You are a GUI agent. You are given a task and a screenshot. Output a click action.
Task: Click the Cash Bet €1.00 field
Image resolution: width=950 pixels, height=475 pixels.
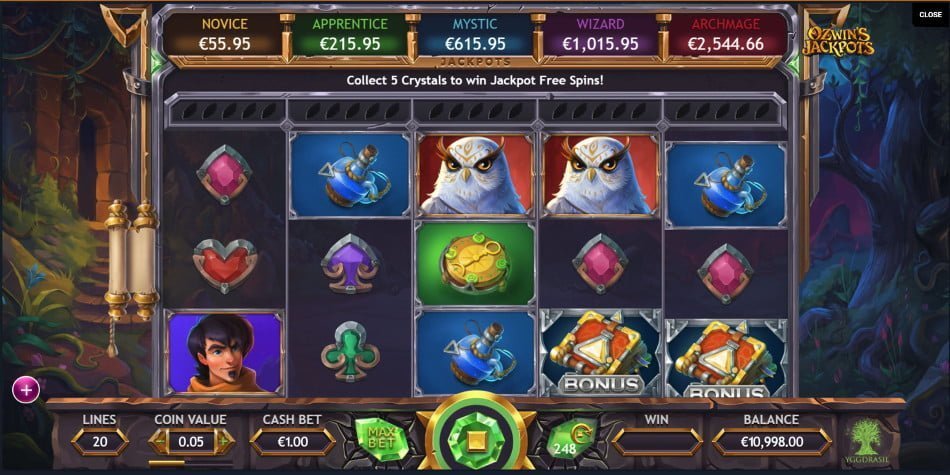tap(292, 442)
